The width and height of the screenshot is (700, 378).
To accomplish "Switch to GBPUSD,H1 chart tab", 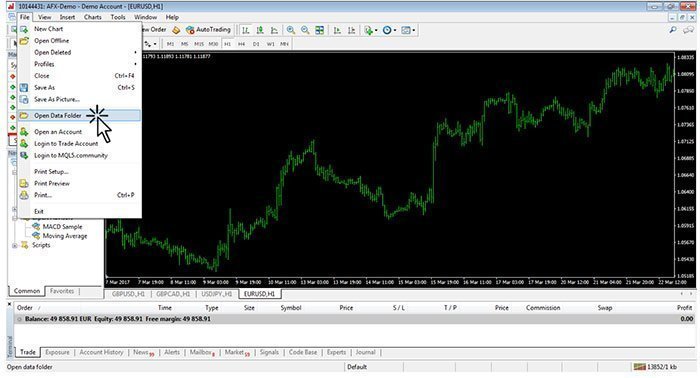I will point(128,294).
